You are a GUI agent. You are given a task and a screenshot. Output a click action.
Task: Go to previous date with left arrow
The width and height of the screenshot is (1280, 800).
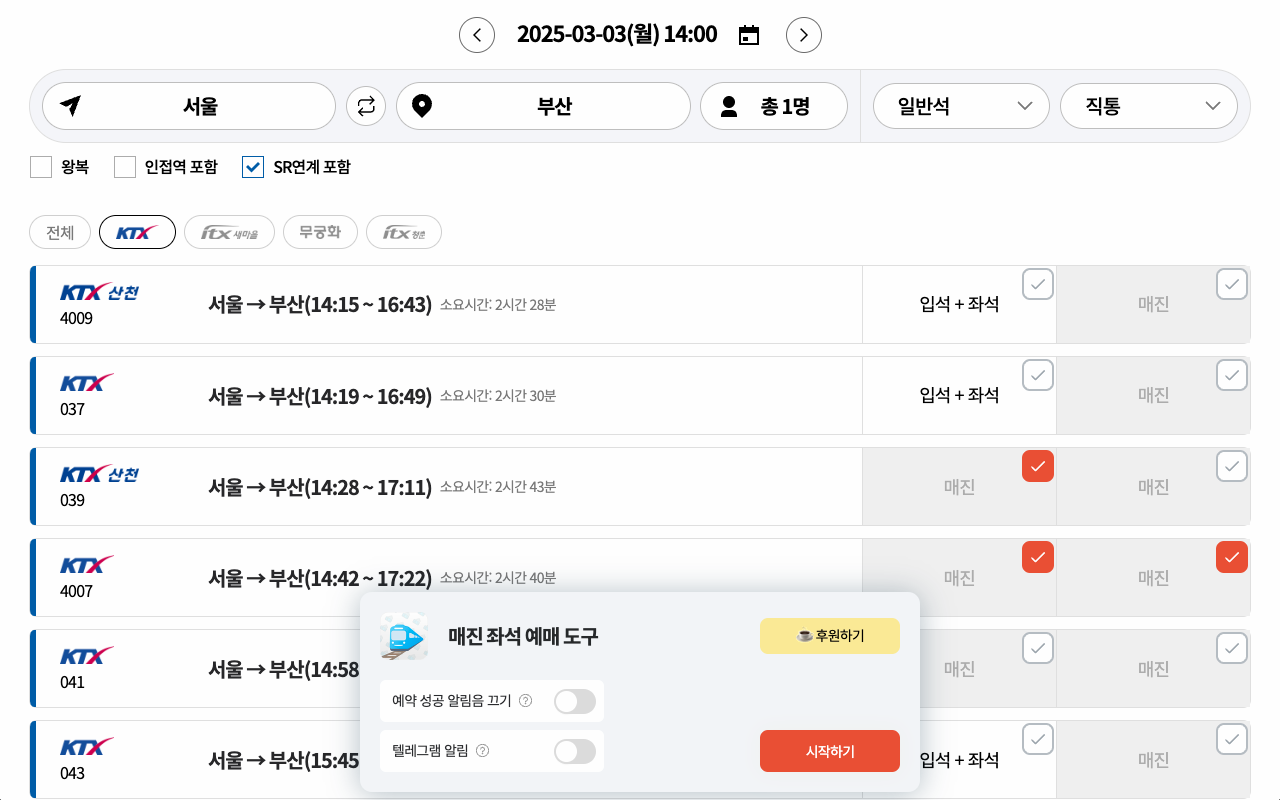pos(477,35)
